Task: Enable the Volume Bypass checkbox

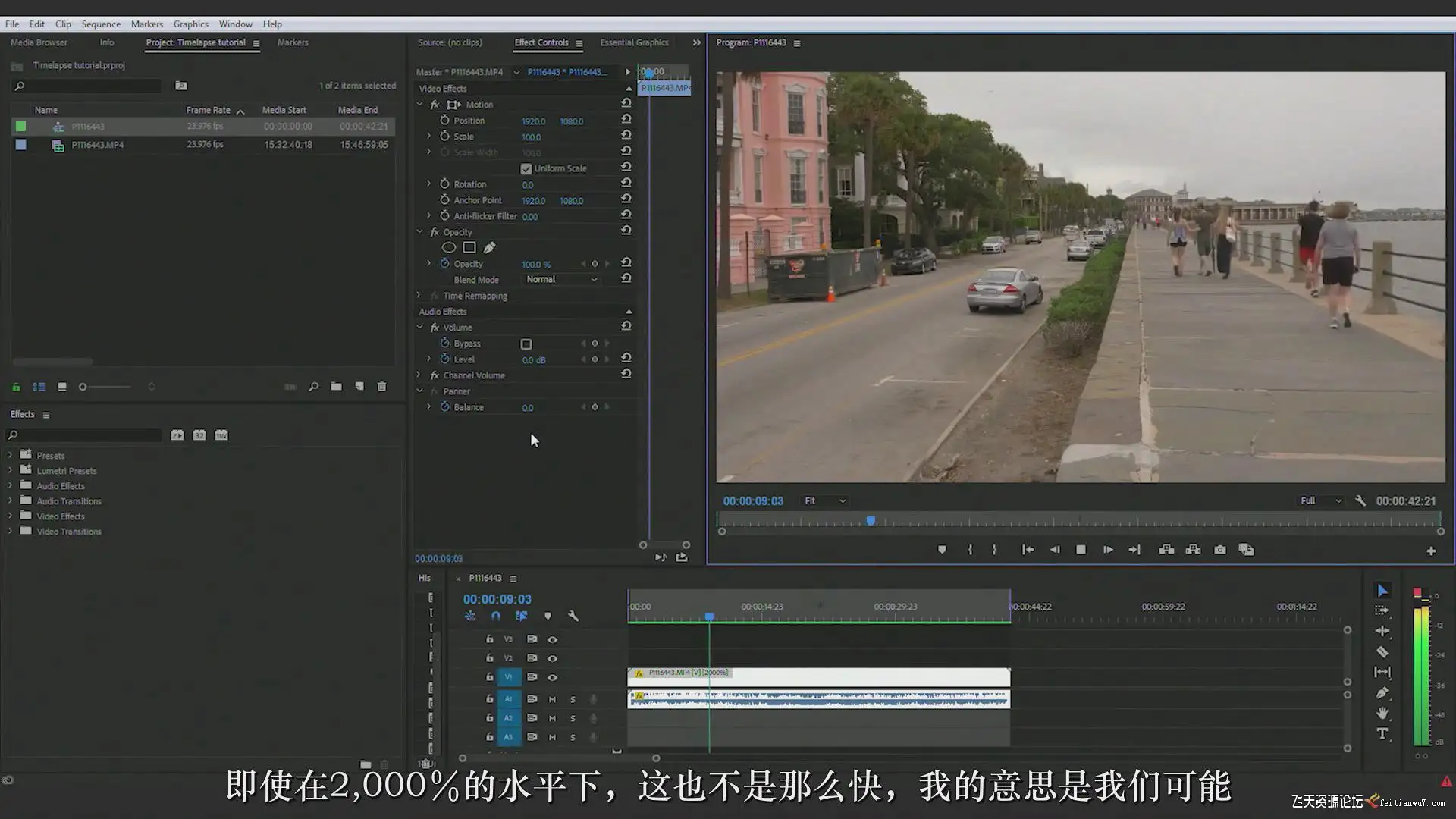Action: pyautogui.click(x=526, y=344)
